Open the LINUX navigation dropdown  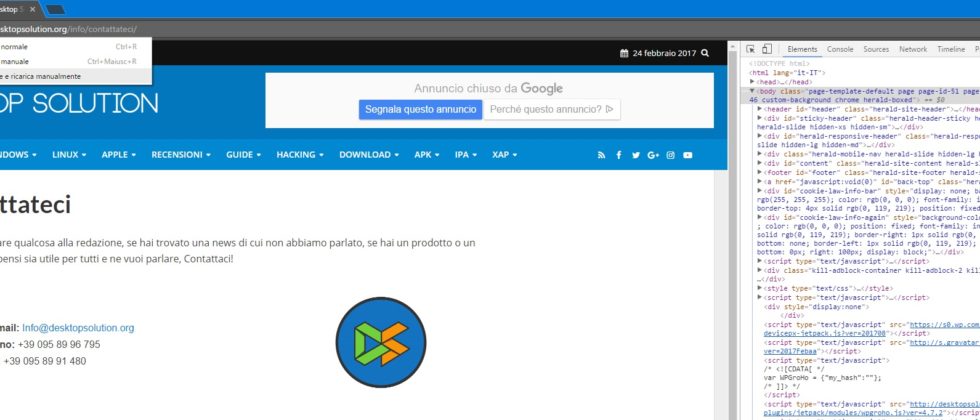(x=69, y=154)
